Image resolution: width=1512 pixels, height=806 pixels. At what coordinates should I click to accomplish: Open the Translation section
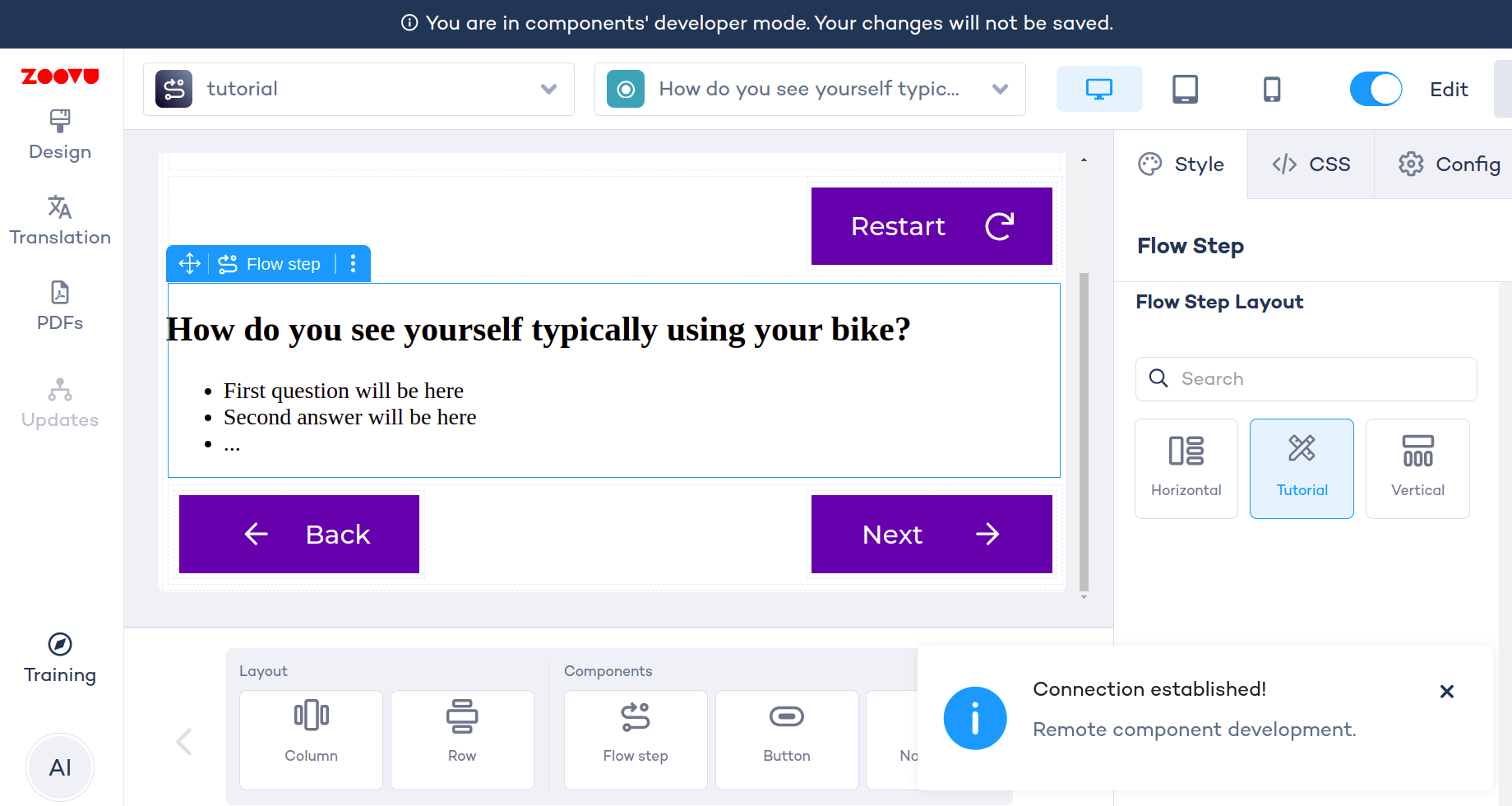click(60, 220)
